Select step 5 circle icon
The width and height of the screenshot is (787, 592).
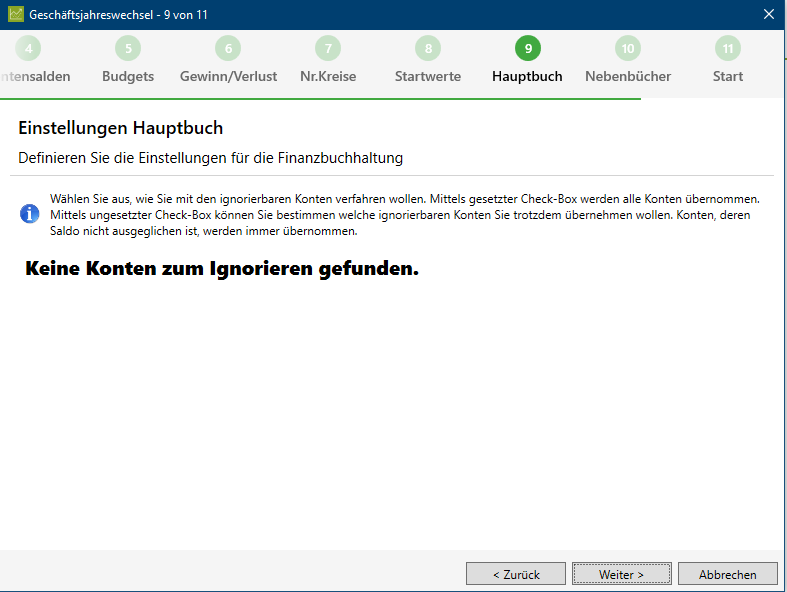point(128,48)
